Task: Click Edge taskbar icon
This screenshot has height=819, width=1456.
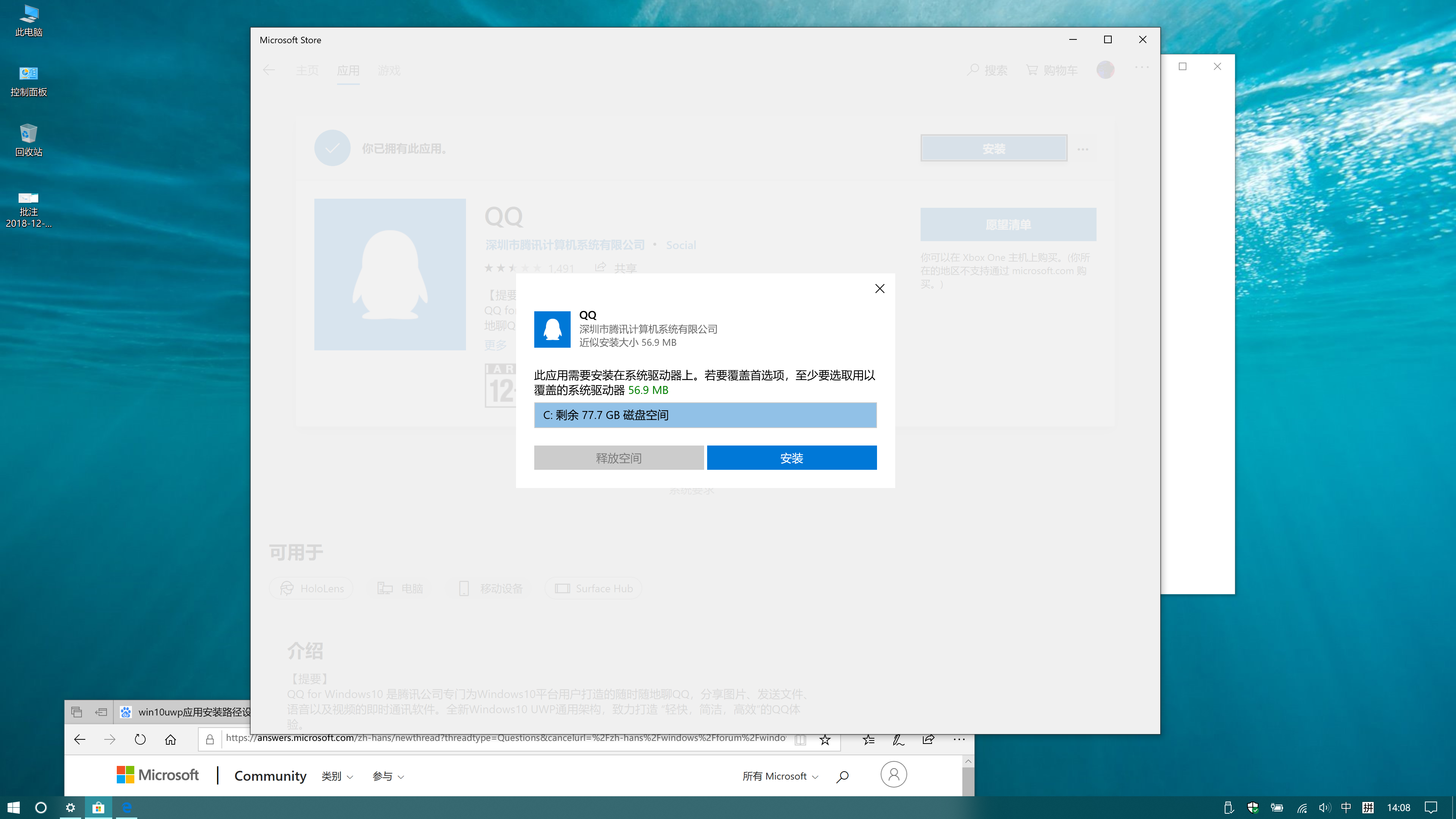Action: coord(127,808)
